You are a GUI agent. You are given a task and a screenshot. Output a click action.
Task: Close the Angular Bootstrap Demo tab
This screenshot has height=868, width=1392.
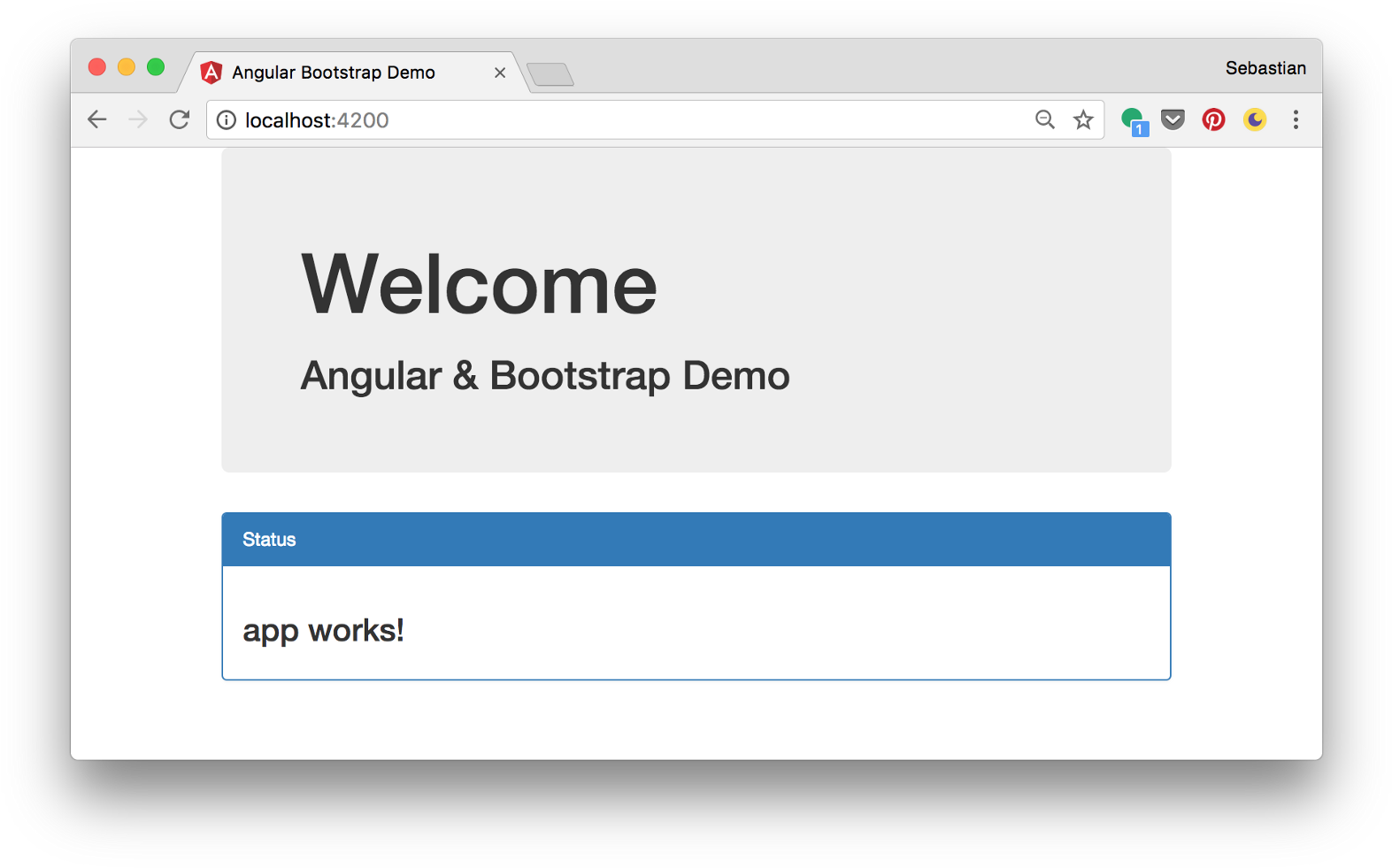500,73
